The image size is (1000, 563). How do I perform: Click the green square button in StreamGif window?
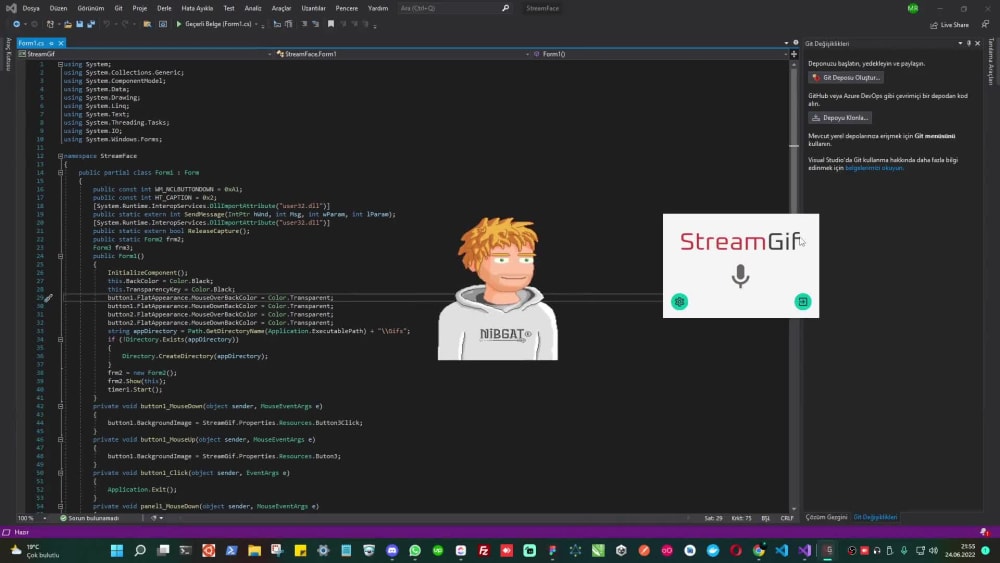[802, 302]
